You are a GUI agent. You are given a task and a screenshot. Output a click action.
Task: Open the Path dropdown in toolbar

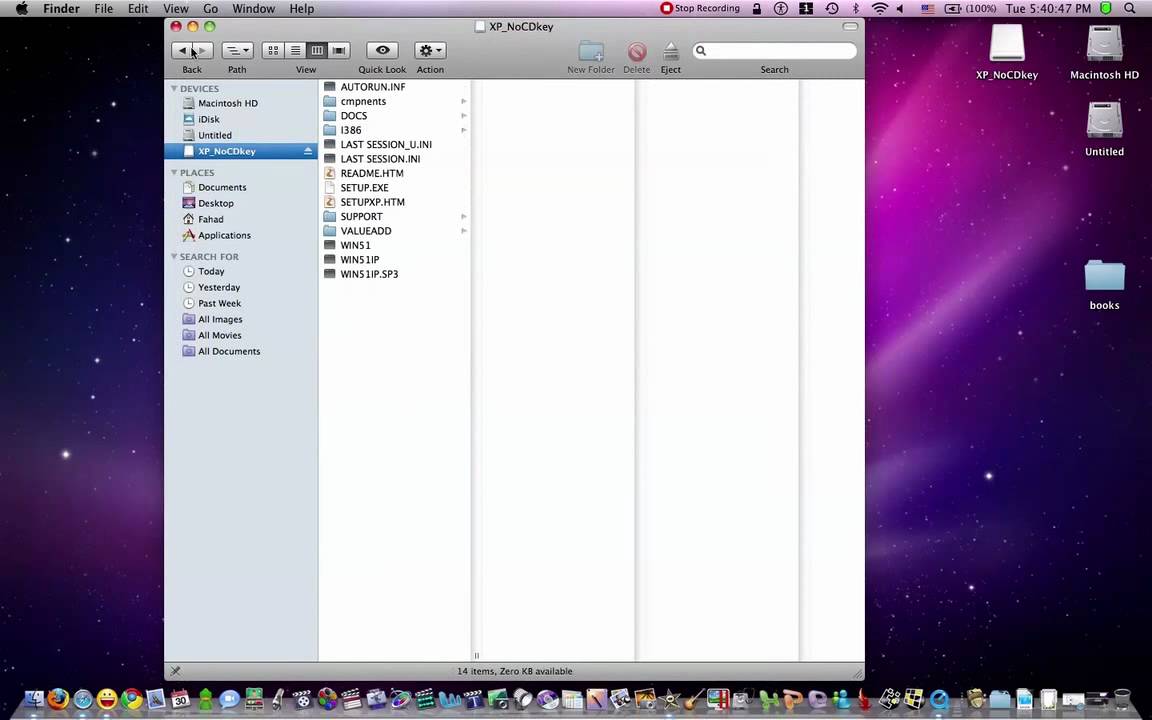237,51
